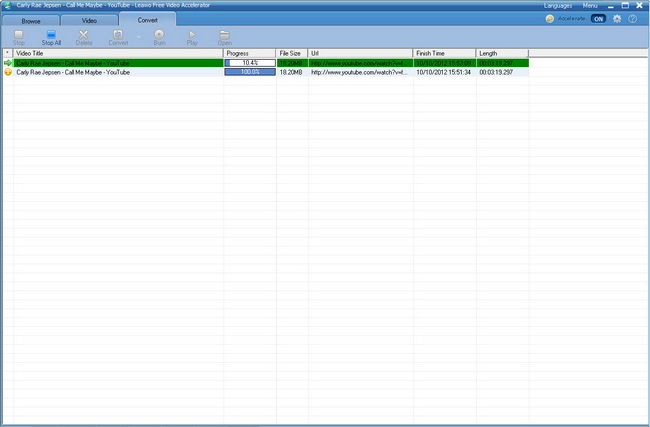This screenshot has width=650, height=427.
Task: Click the URL cell in the converting green row
Action: coord(359,63)
